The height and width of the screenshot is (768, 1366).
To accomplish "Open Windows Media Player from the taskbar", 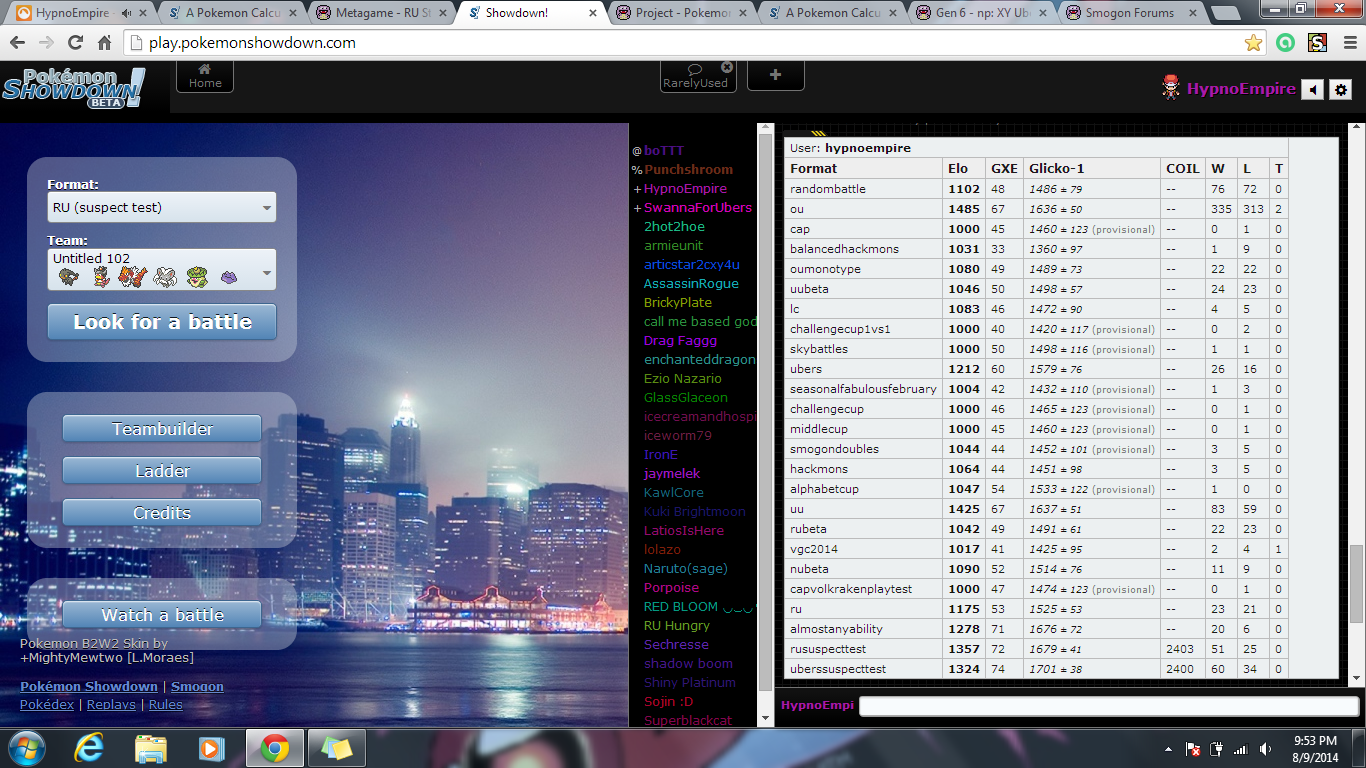I will [x=212, y=748].
